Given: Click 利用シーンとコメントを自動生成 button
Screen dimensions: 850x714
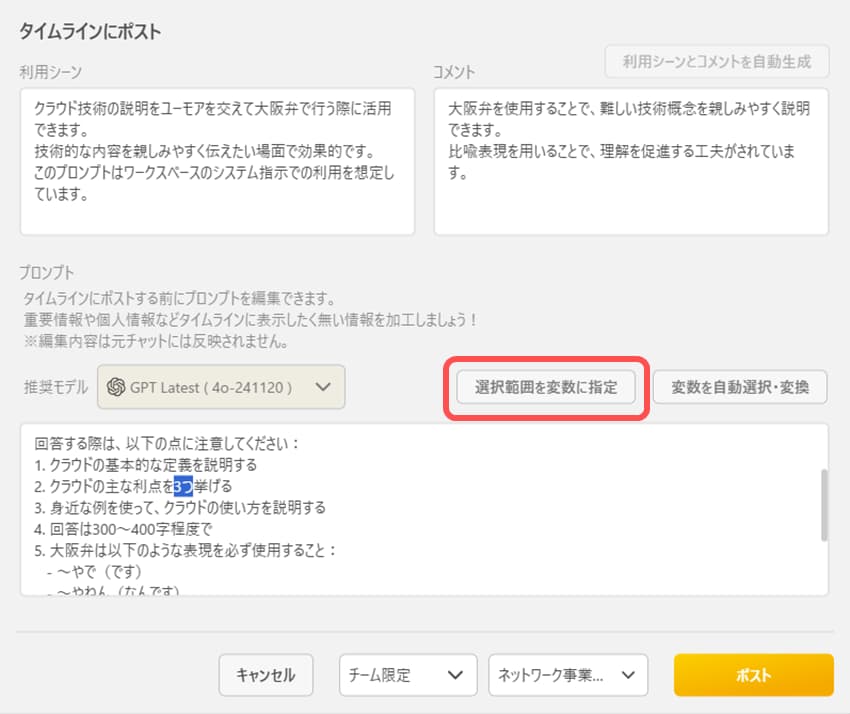Looking at the screenshot, I should pyautogui.click(x=717, y=61).
